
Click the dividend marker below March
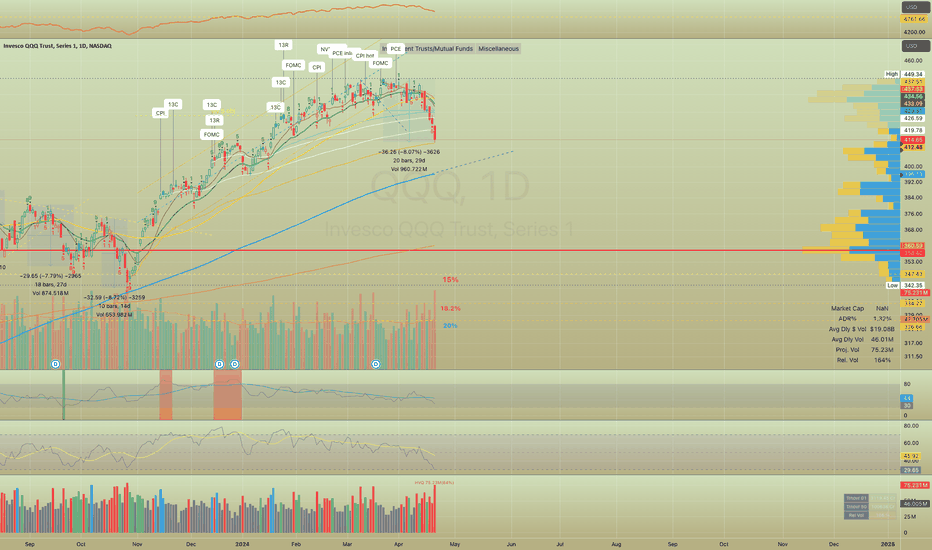(376, 364)
